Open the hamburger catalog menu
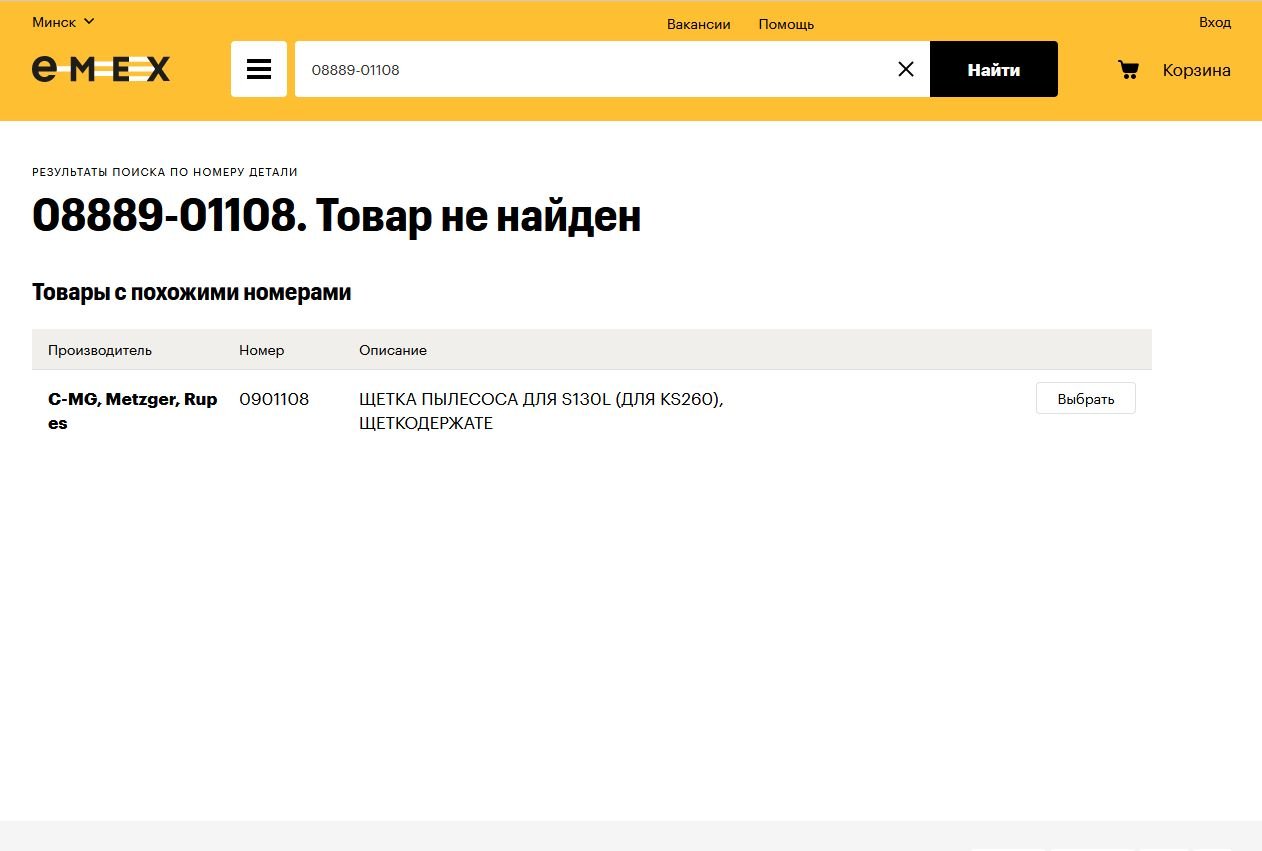The height and width of the screenshot is (851, 1262). 259,69
